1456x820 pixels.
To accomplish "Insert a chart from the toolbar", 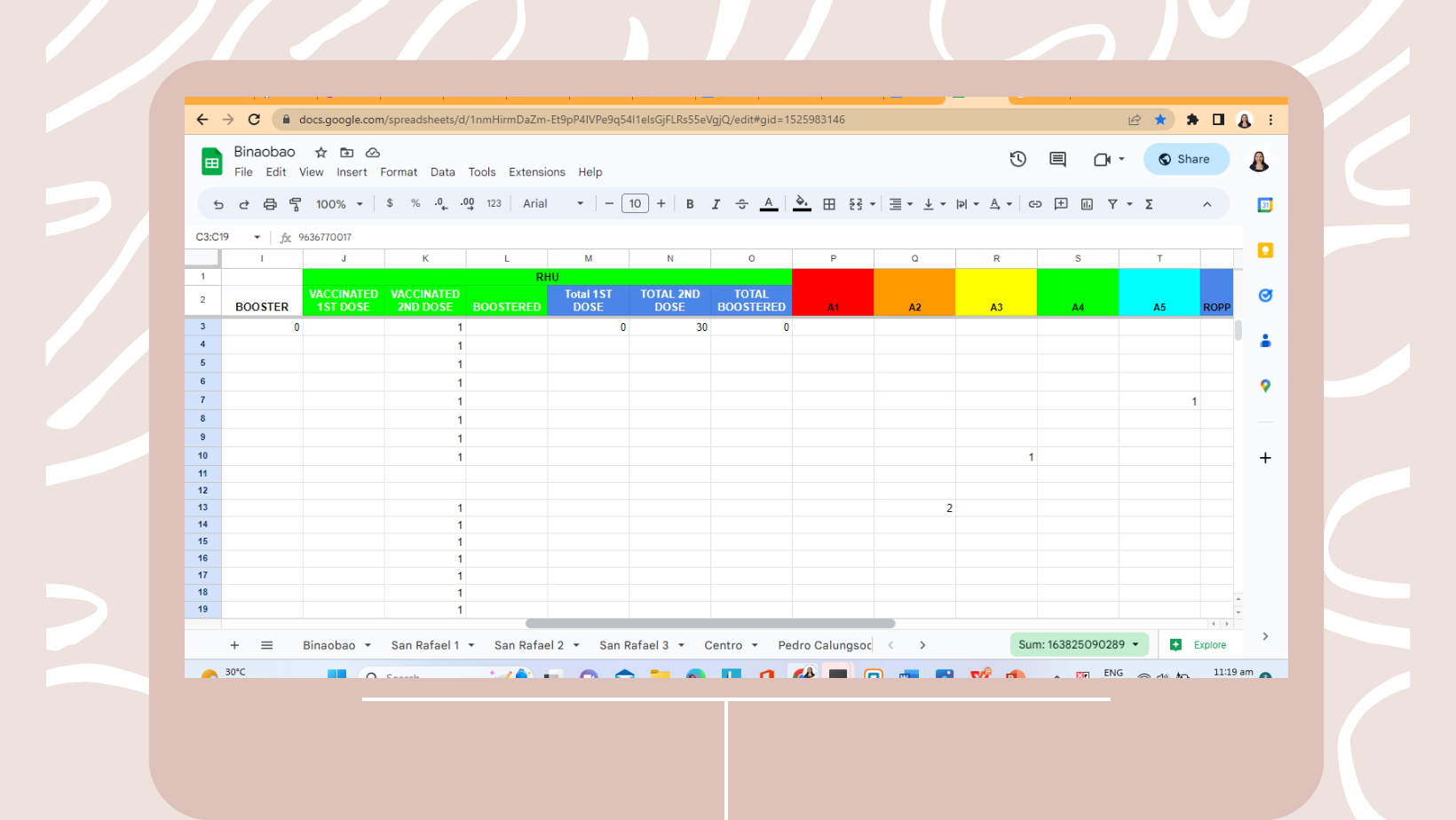I will [x=1087, y=204].
